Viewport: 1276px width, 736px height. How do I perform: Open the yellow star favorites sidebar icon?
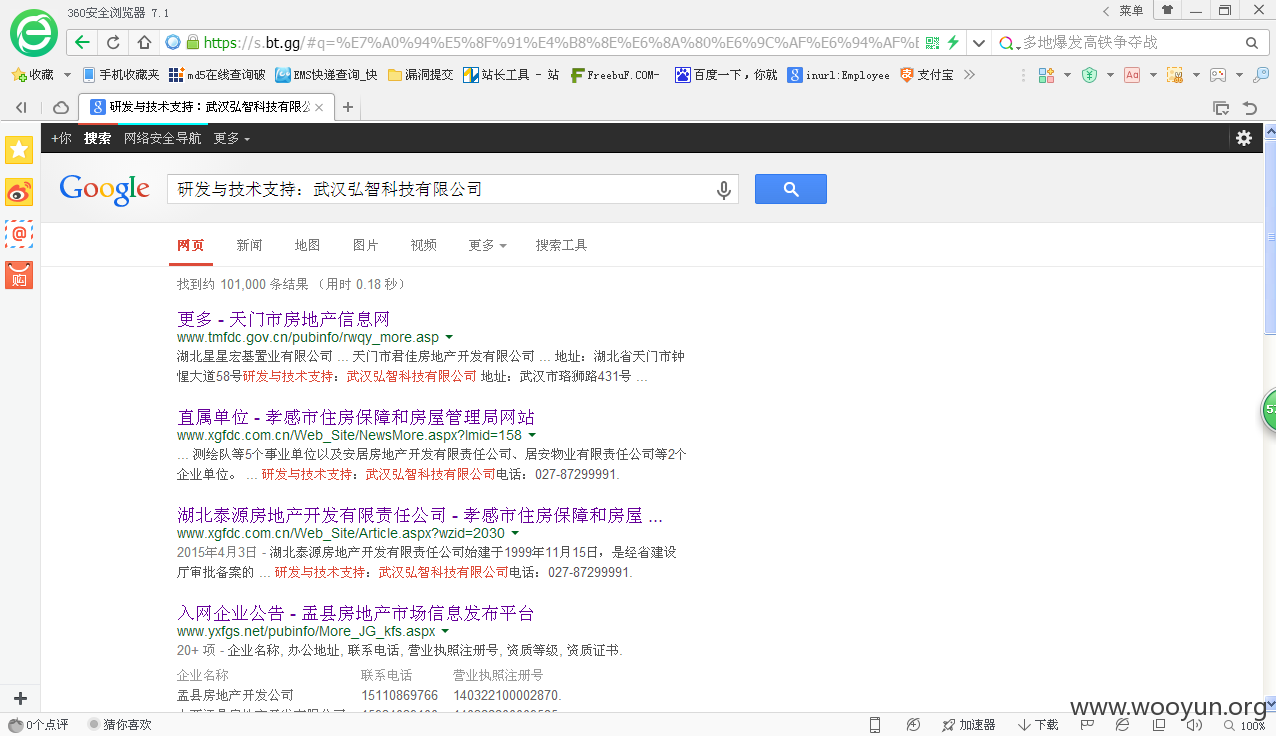(19, 150)
